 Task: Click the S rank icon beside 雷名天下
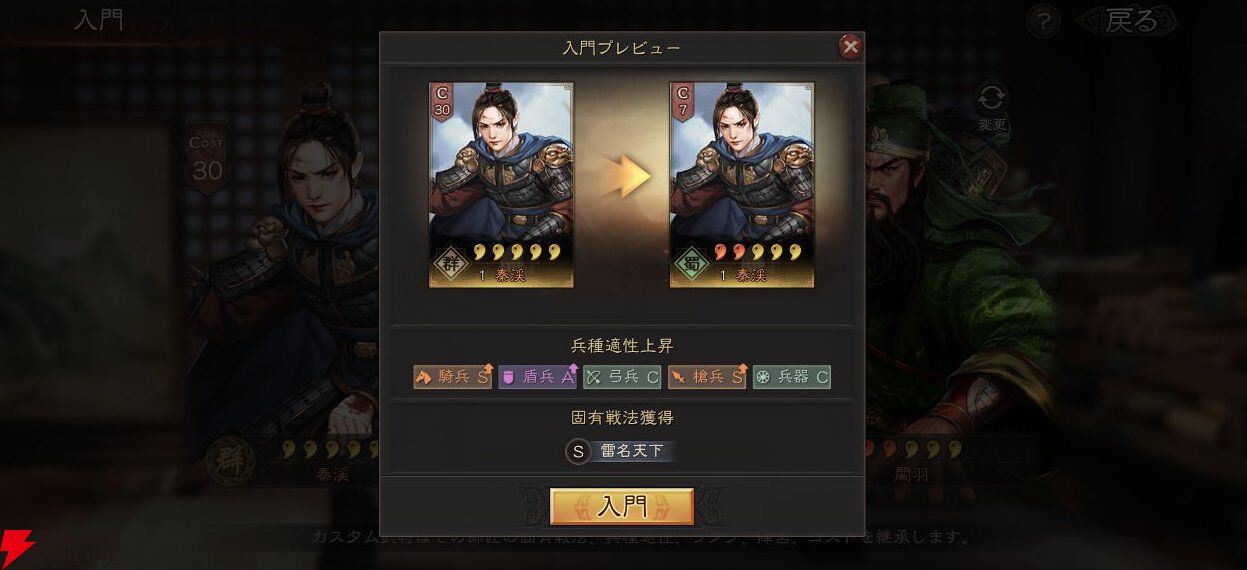(578, 451)
